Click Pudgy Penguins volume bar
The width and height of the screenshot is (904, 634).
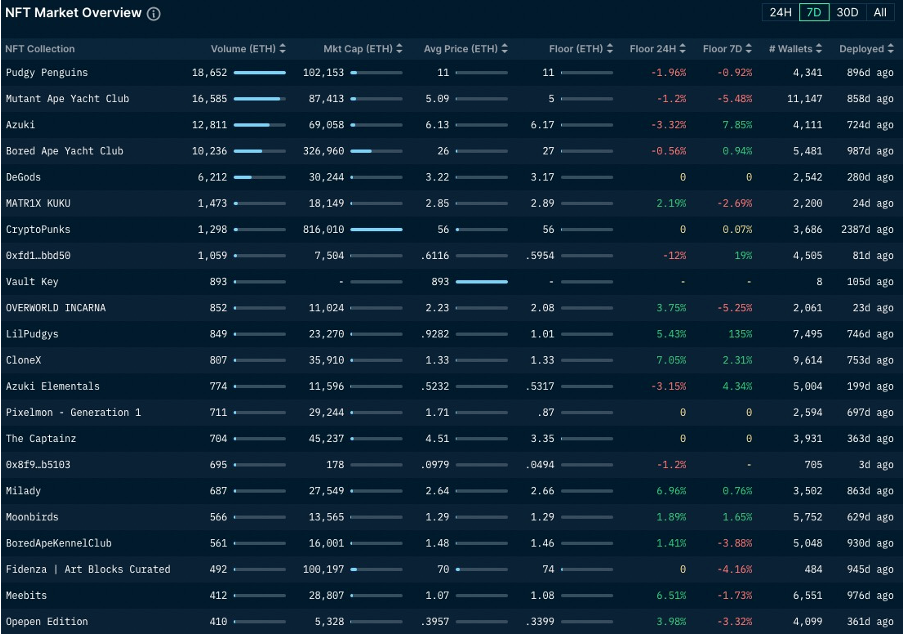(260, 73)
